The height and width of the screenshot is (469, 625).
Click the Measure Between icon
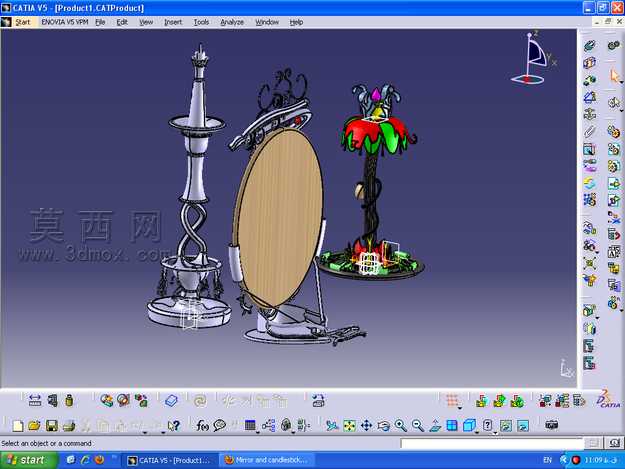[35, 400]
